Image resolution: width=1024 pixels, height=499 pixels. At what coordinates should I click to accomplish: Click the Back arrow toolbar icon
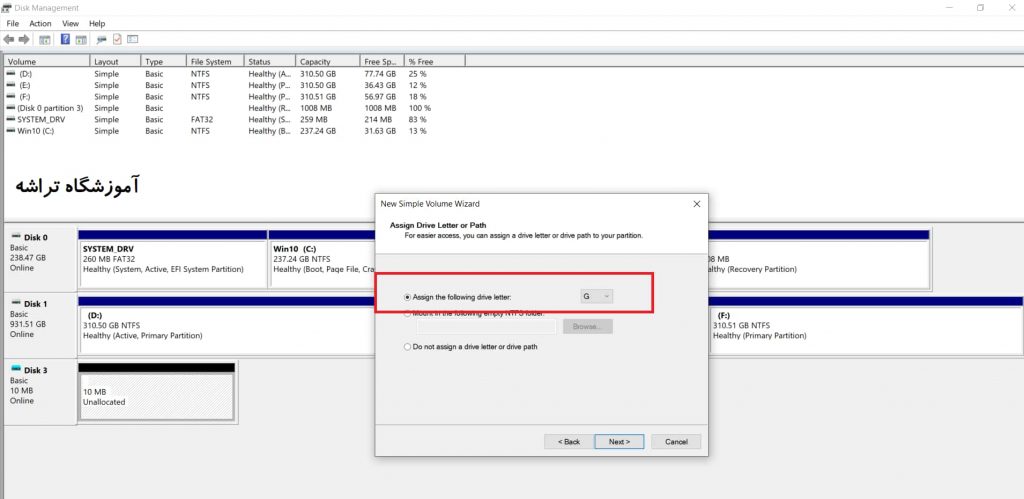[8, 40]
